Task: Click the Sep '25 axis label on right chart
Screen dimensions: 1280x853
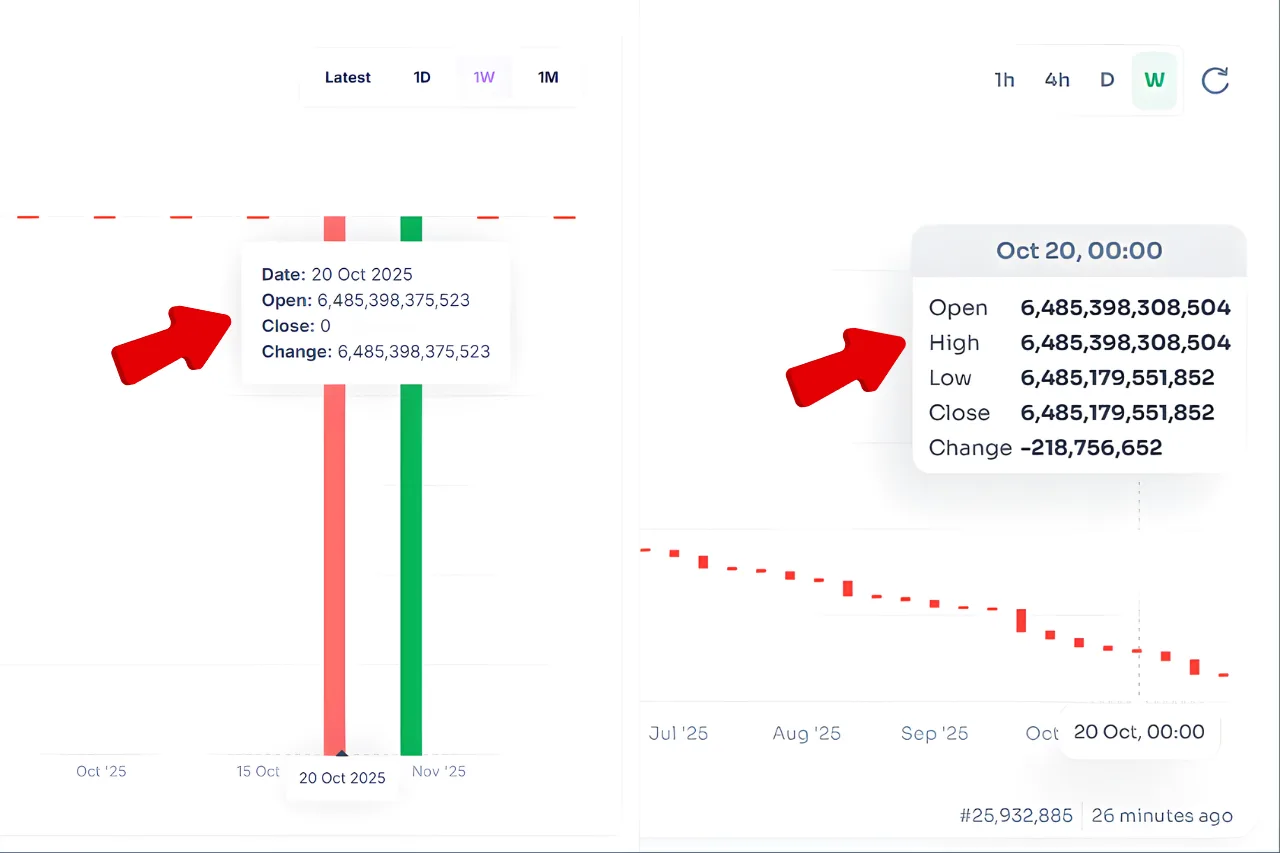Action: coord(934,733)
